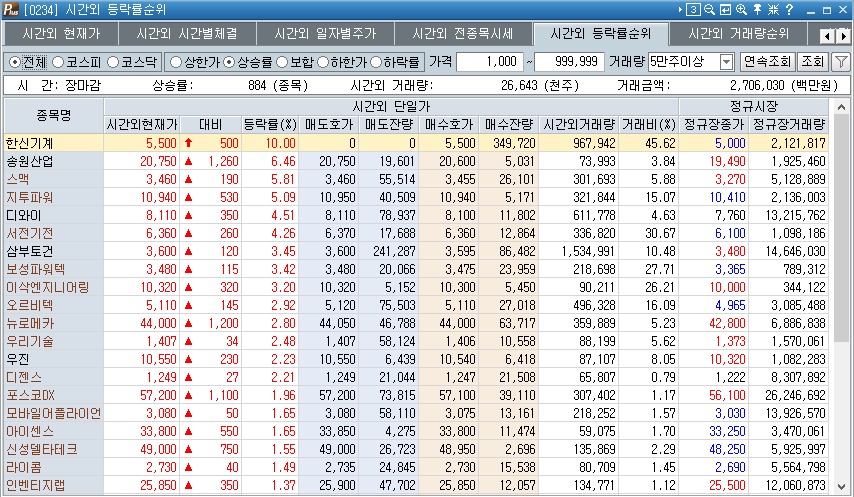The width and height of the screenshot is (854, 497).
Task: Click the minimum price field showing 1,000
Action: pyautogui.click(x=490, y=62)
